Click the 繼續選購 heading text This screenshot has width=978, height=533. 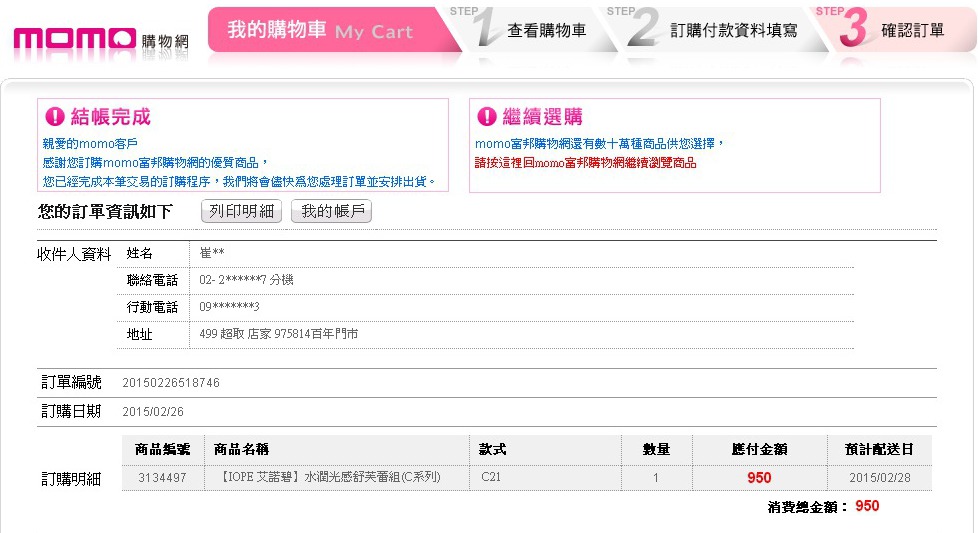click(x=543, y=117)
